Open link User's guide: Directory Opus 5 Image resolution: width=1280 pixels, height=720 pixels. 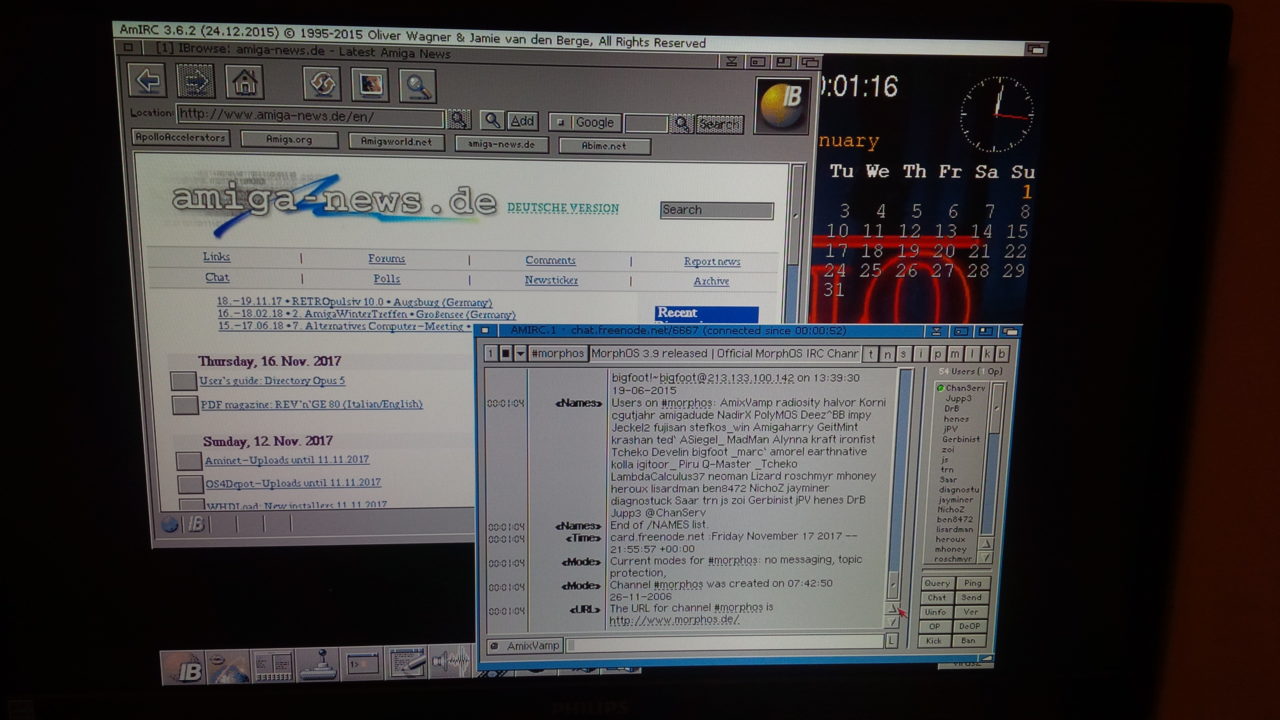pos(272,381)
